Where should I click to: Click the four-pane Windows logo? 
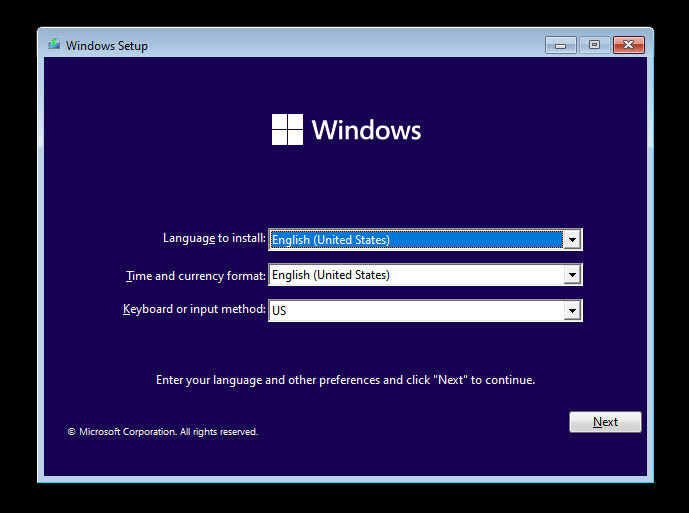tap(287, 130)
